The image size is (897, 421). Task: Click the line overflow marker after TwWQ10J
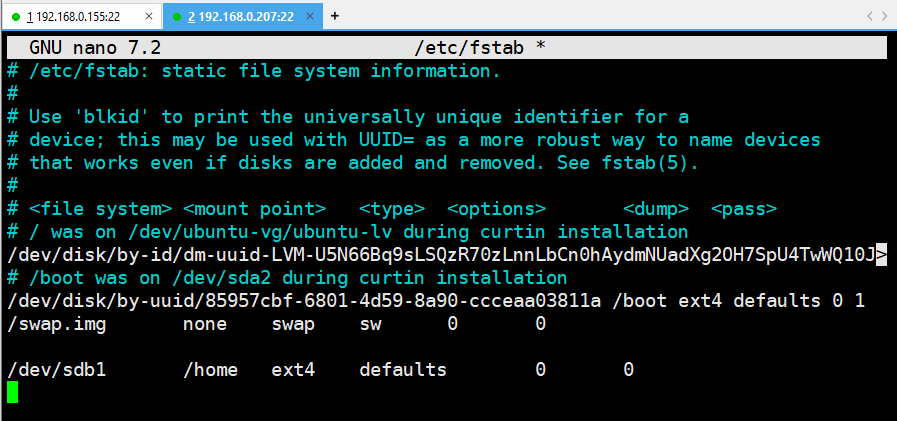click(x=882, y=255)
